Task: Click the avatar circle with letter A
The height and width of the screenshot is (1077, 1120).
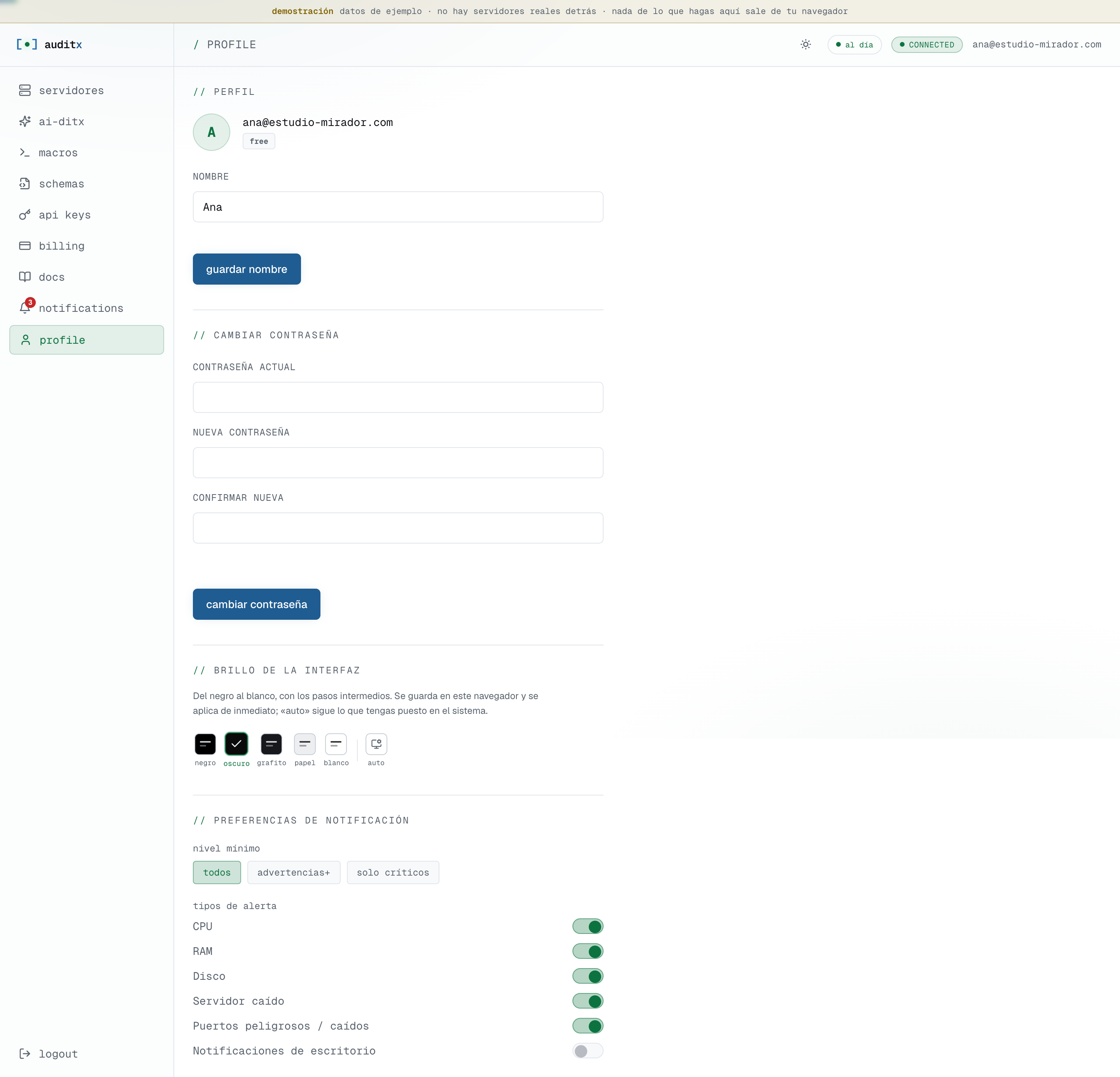Action: 212,132
